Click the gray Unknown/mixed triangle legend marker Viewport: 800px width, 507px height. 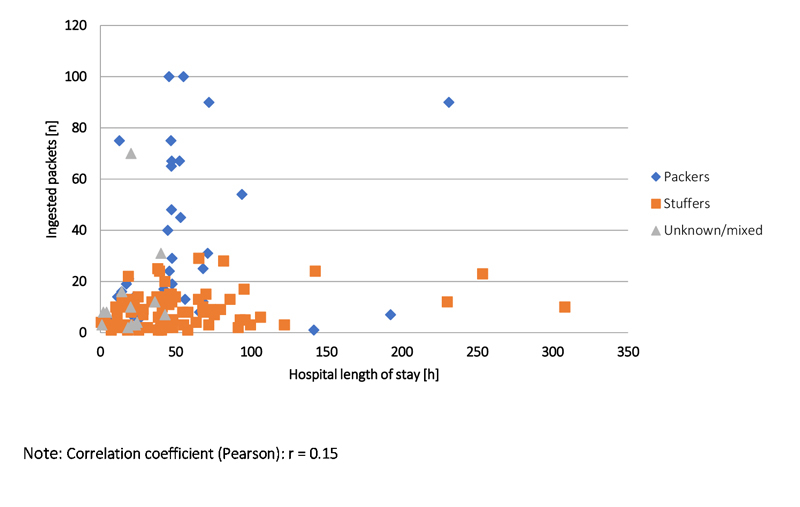tap(656, 230)
